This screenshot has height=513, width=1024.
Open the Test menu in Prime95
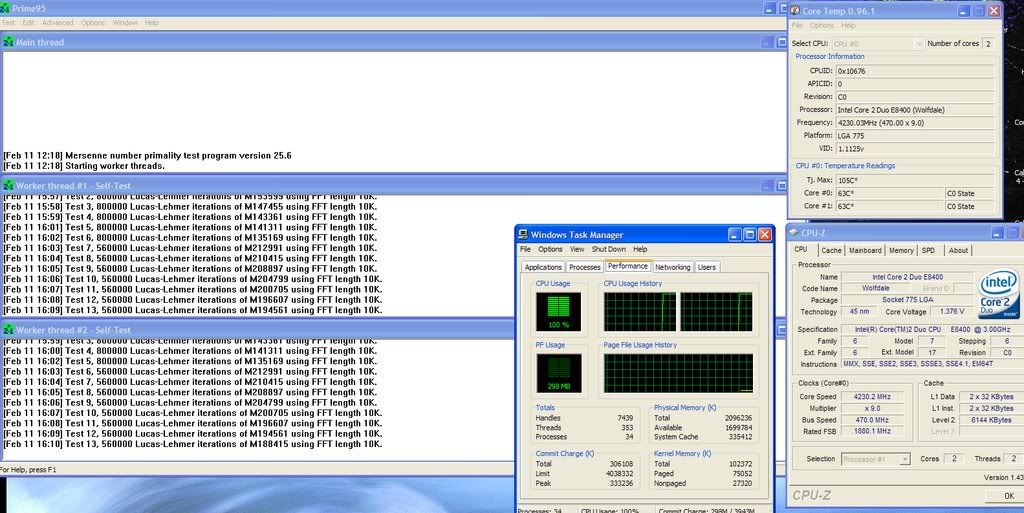tap(8, 23)
